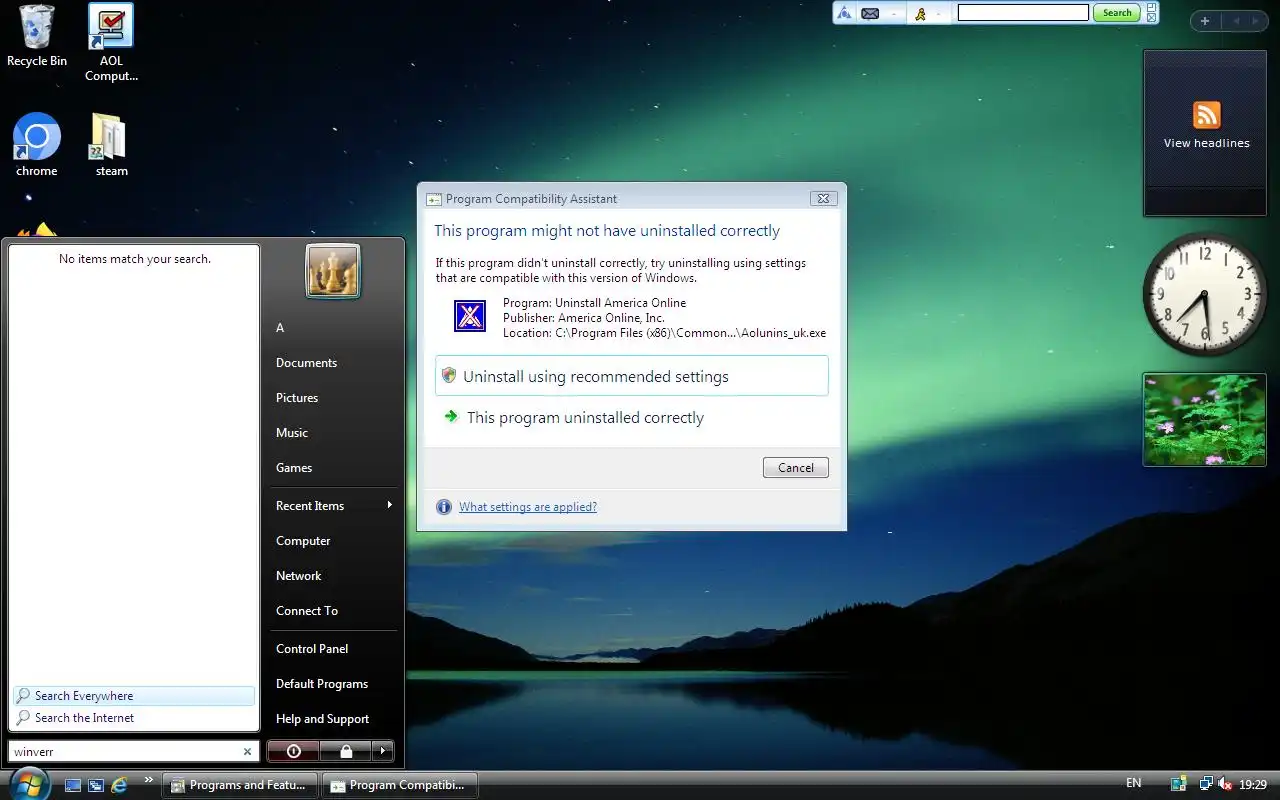The width and height of the screenshot is (1280, 800).
Task: Expand the Quick Launch overflow chevron
Action: coord(149,780)
